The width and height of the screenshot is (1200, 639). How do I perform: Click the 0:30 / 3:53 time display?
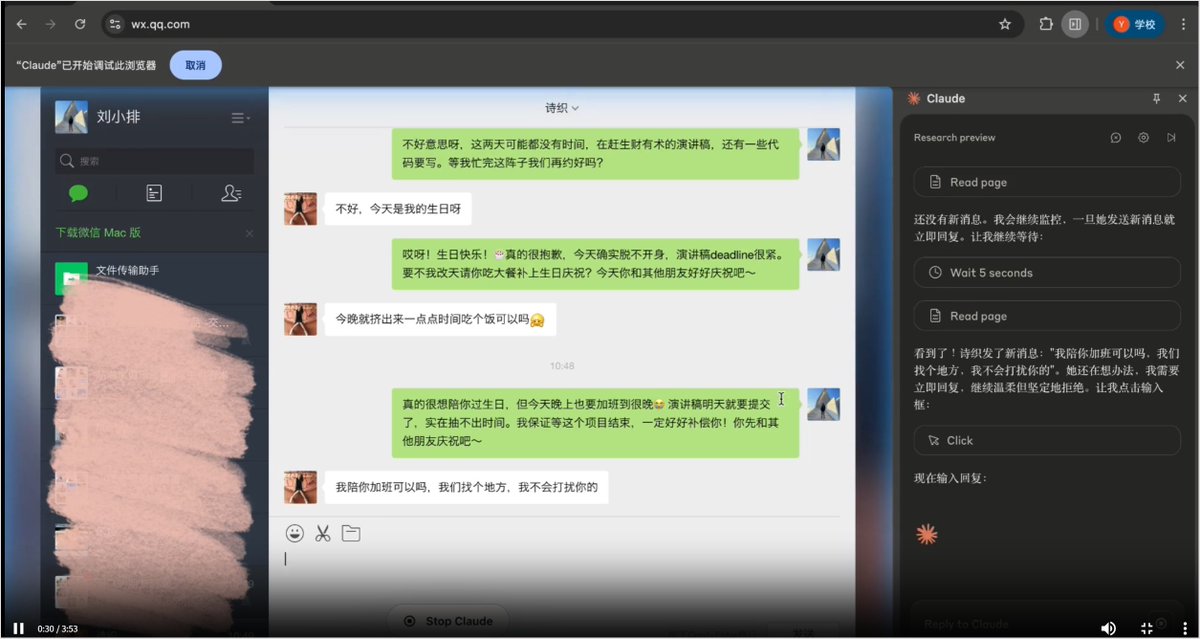pyautogui.click(x=57, y=629)
